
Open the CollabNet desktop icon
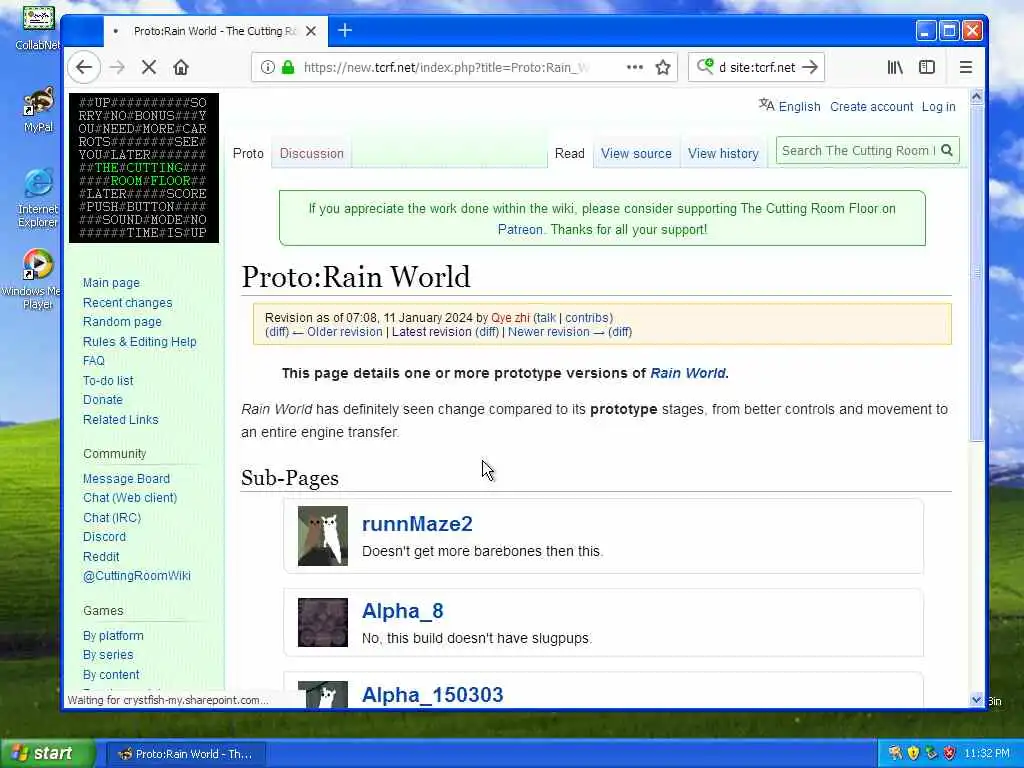pyautogui.click(x=39, y=27)
